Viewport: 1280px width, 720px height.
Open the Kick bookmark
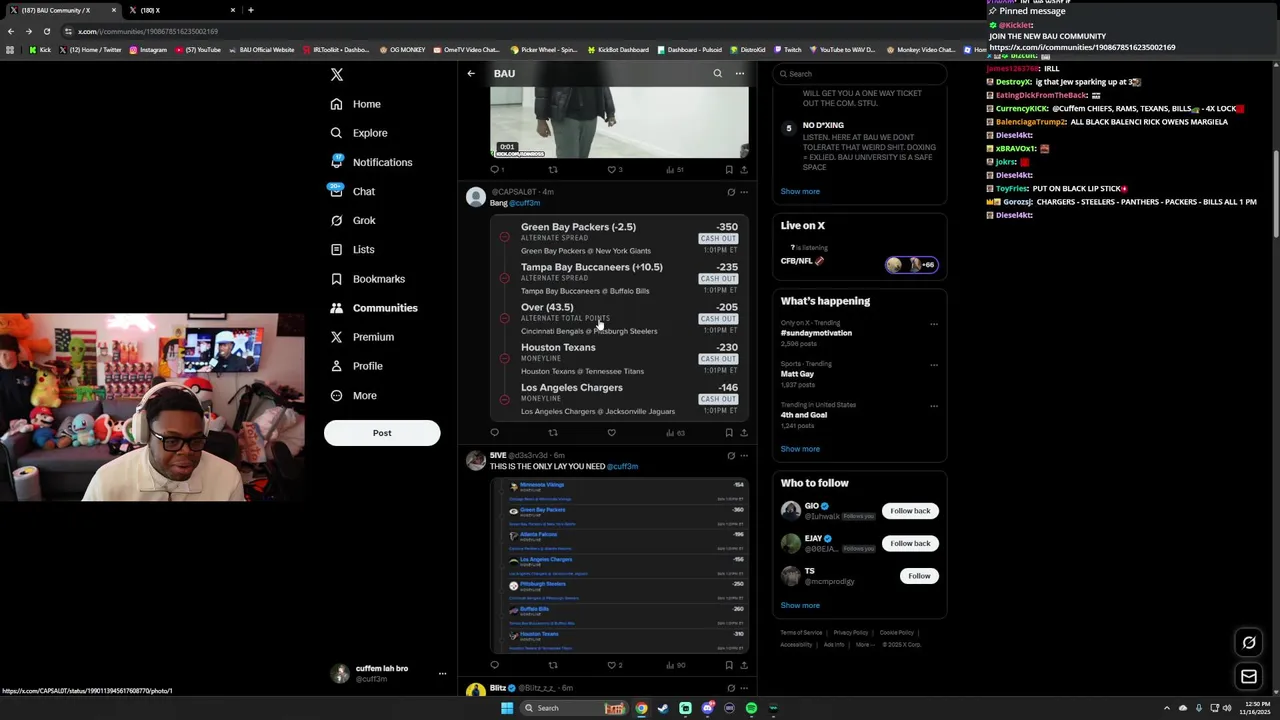40,50
